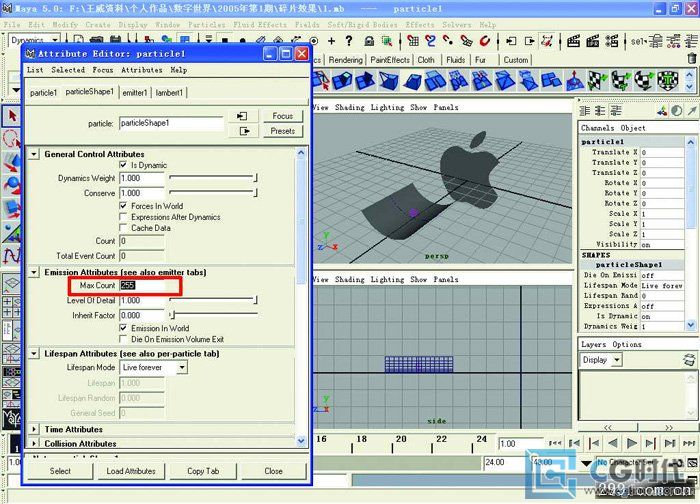Viewport: 700px width, 504px height.
Task: Adjust the Dynamics Weight slider
Action: [213, 178]
